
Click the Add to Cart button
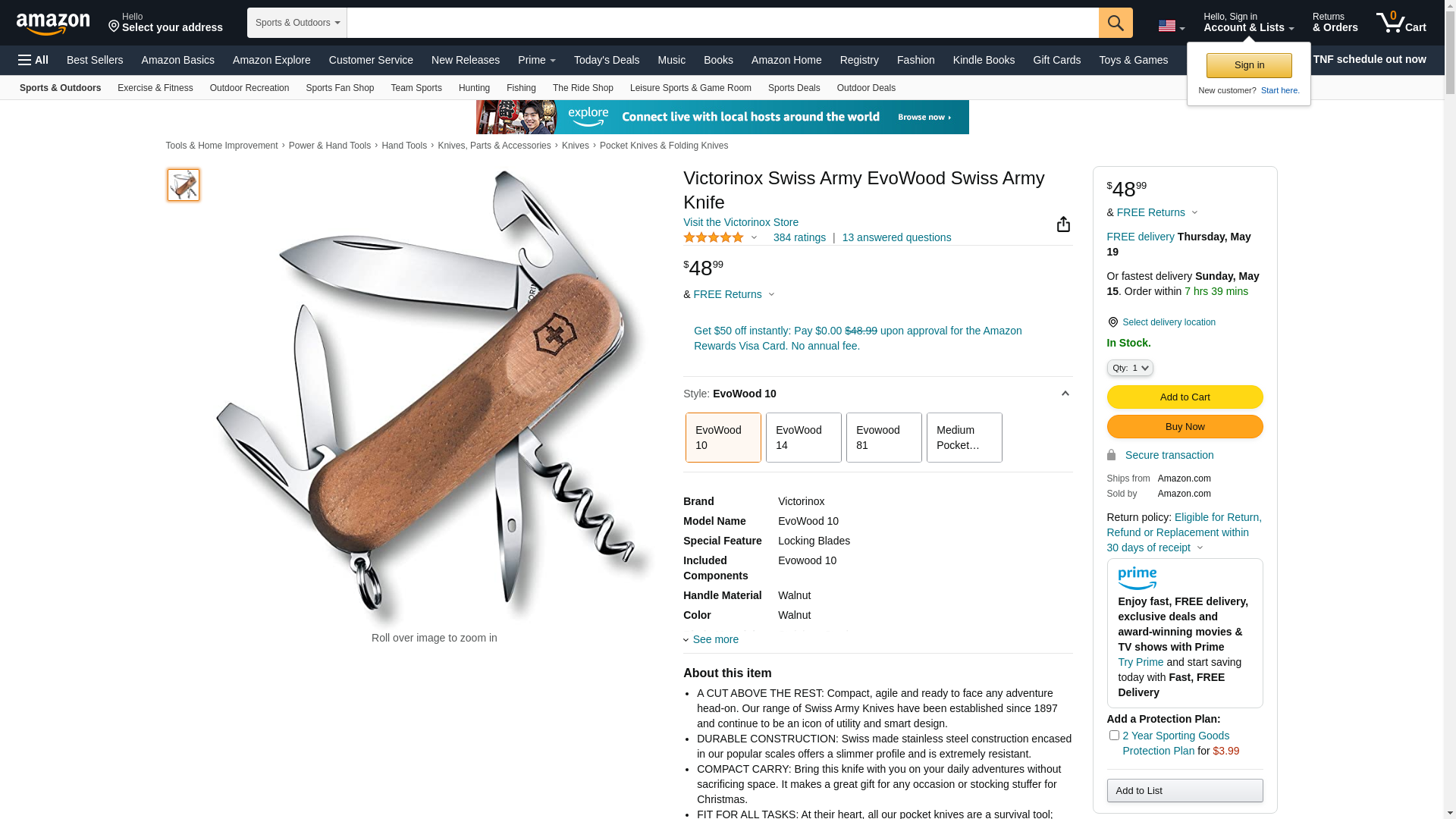click(x=1185, y=397)
